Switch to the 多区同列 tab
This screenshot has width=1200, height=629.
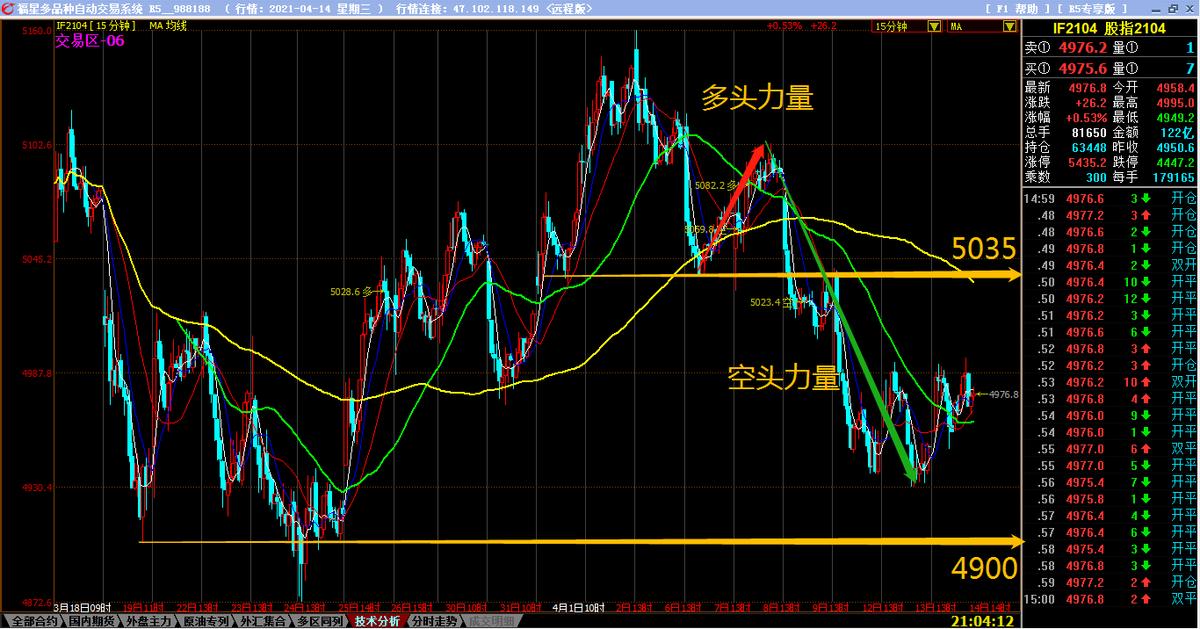pos(322,621)
